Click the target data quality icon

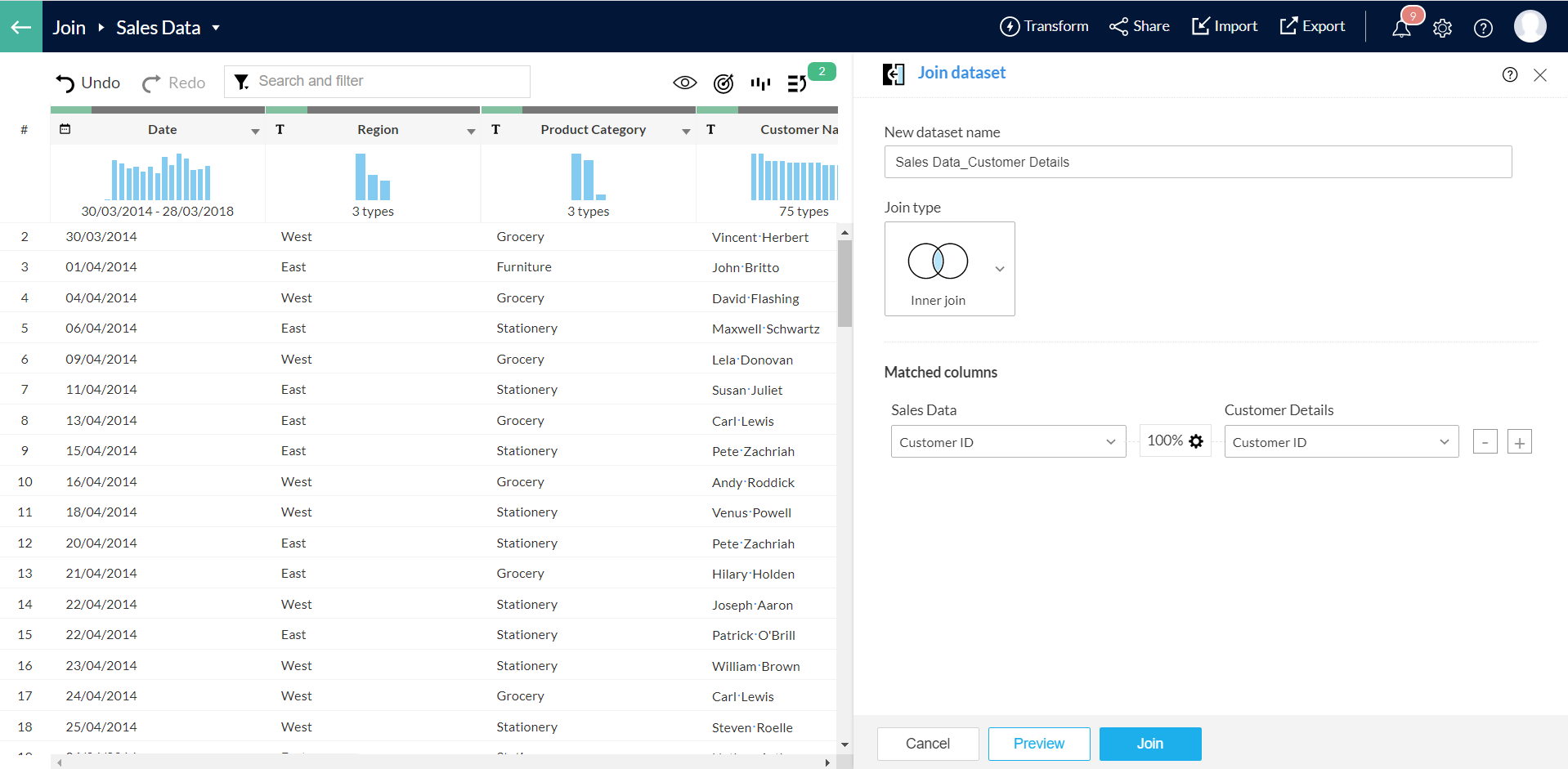(724, 83)
